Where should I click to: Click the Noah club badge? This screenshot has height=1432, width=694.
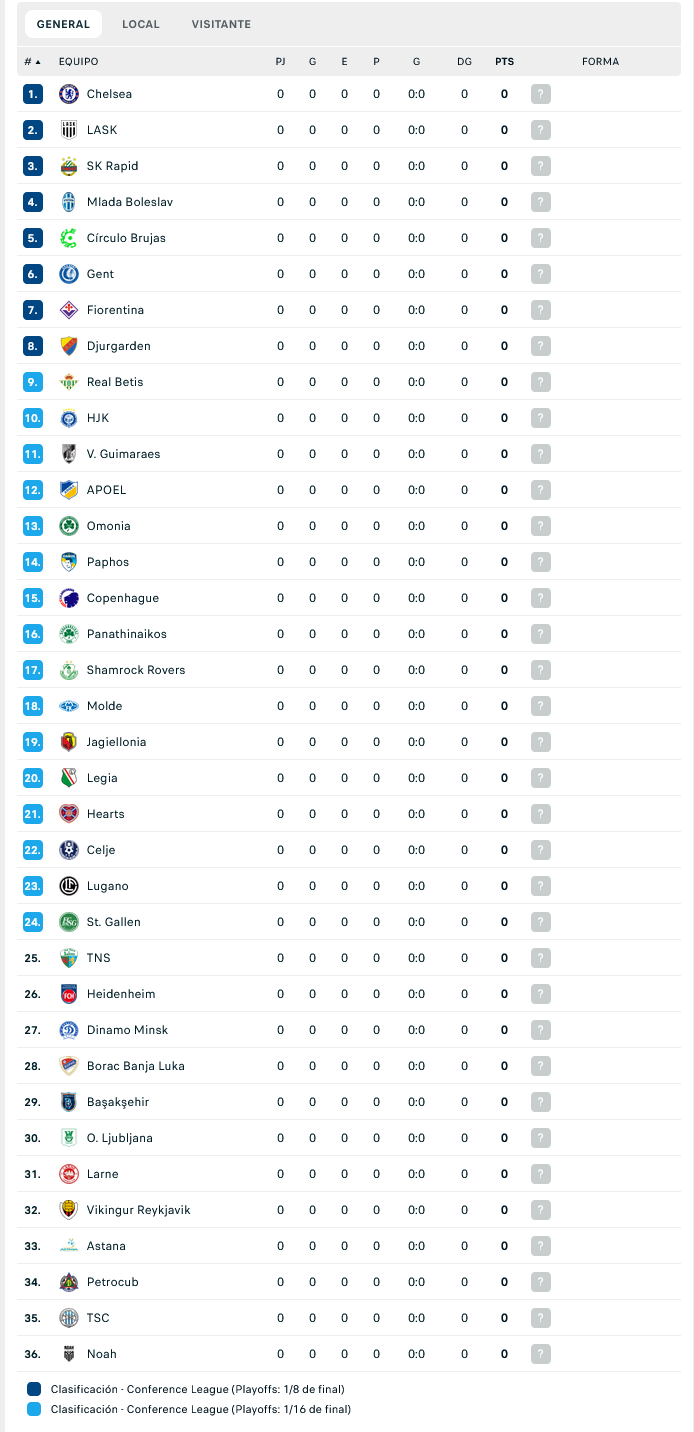(x=69, y=1354)
